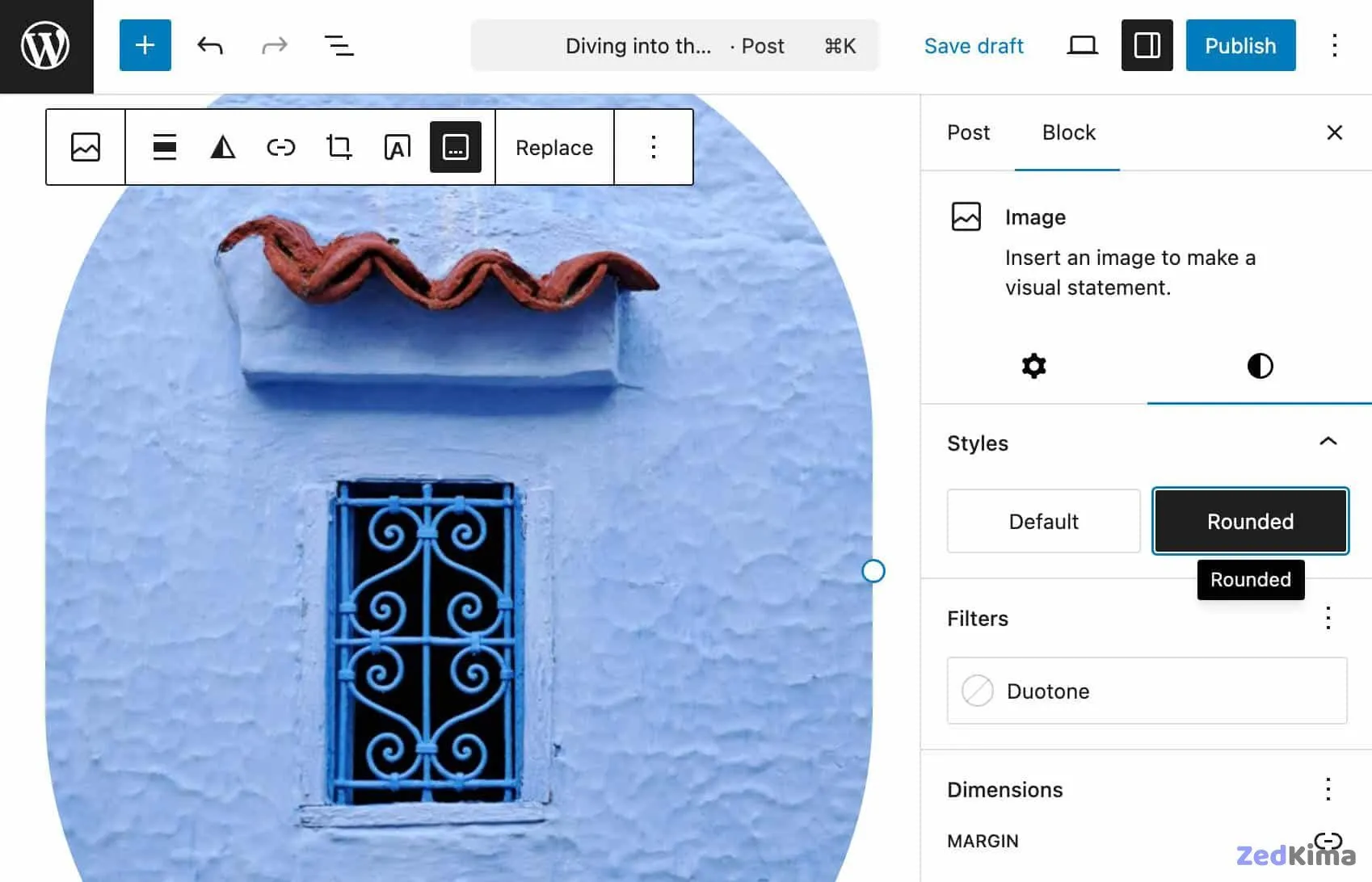Viewport: 1372px width, 882px height.
Task: Toggle the settings sidebar panel
Action: [x=1146, y=45]
